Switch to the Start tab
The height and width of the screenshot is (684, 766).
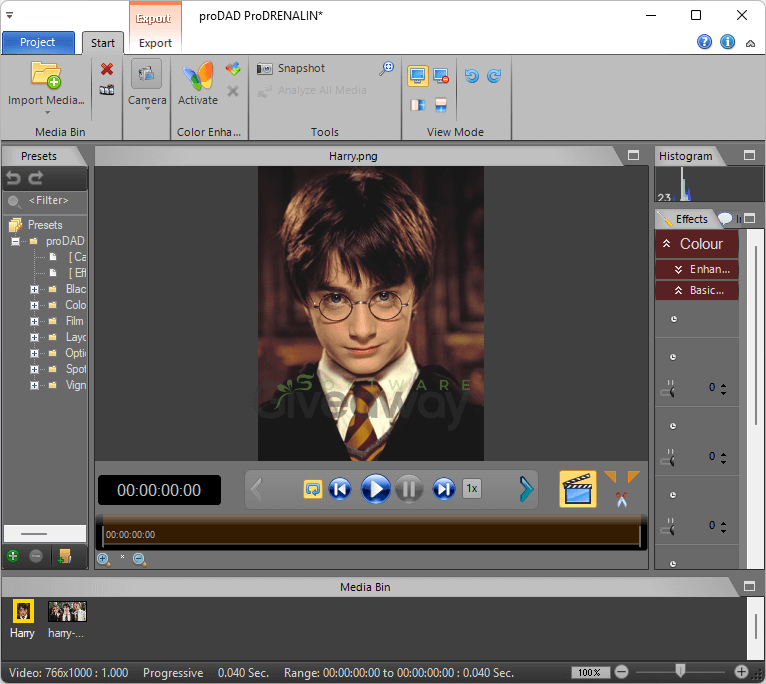click(103, 43)
